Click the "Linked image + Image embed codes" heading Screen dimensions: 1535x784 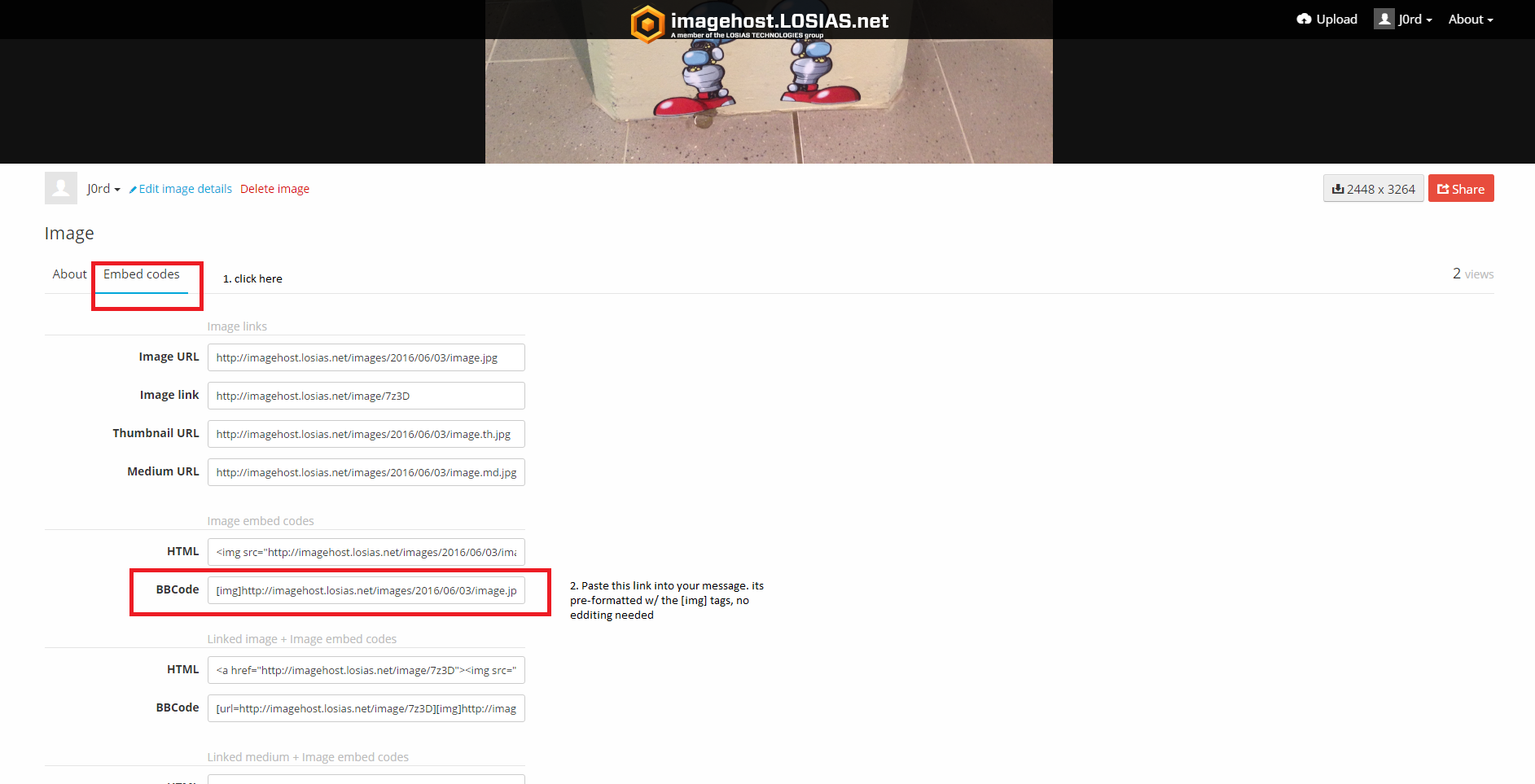(302, 639)
